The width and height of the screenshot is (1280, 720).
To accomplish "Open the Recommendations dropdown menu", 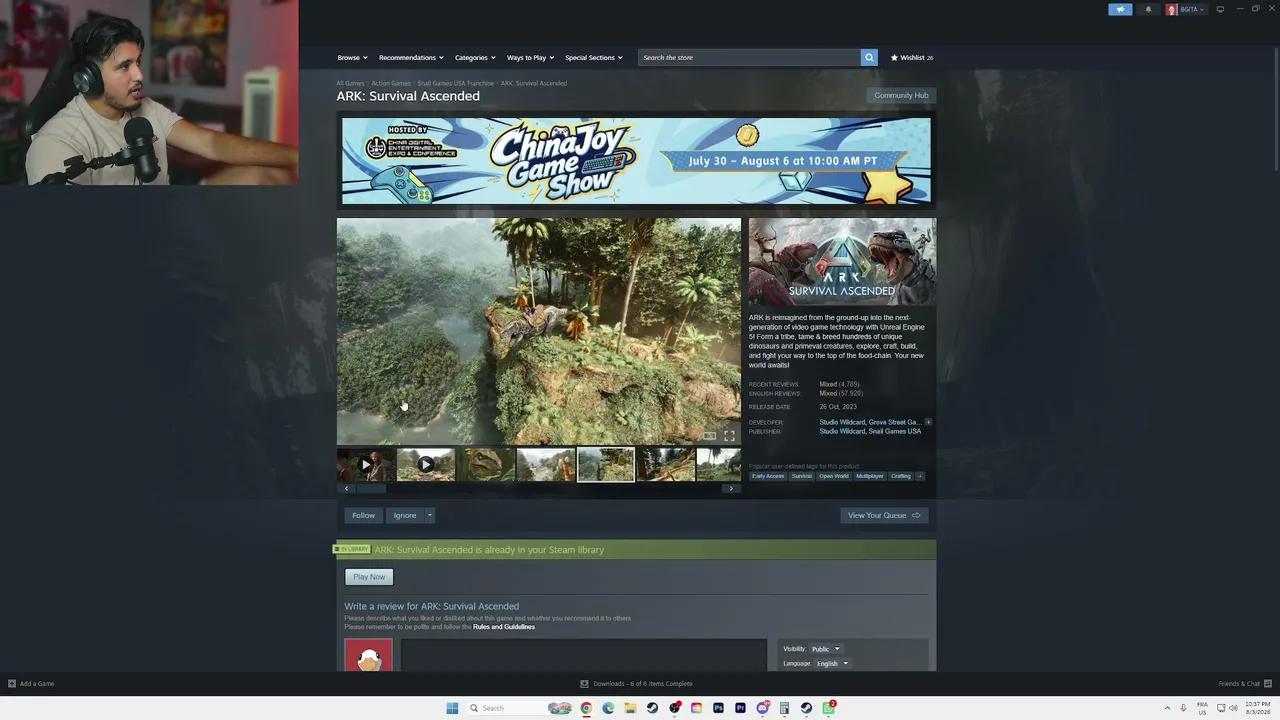I will [x=411, y=58].
